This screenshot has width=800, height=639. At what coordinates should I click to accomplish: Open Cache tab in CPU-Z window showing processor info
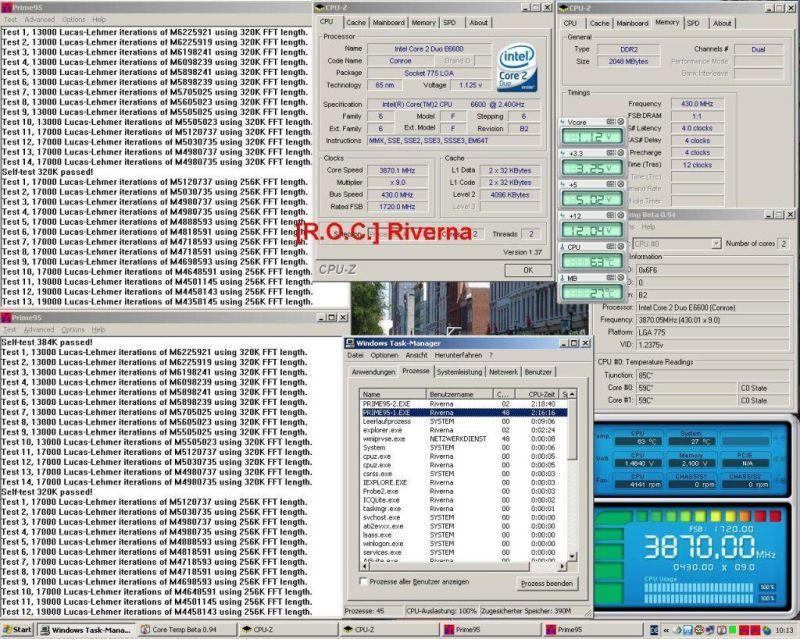click(x=356, y=23)
